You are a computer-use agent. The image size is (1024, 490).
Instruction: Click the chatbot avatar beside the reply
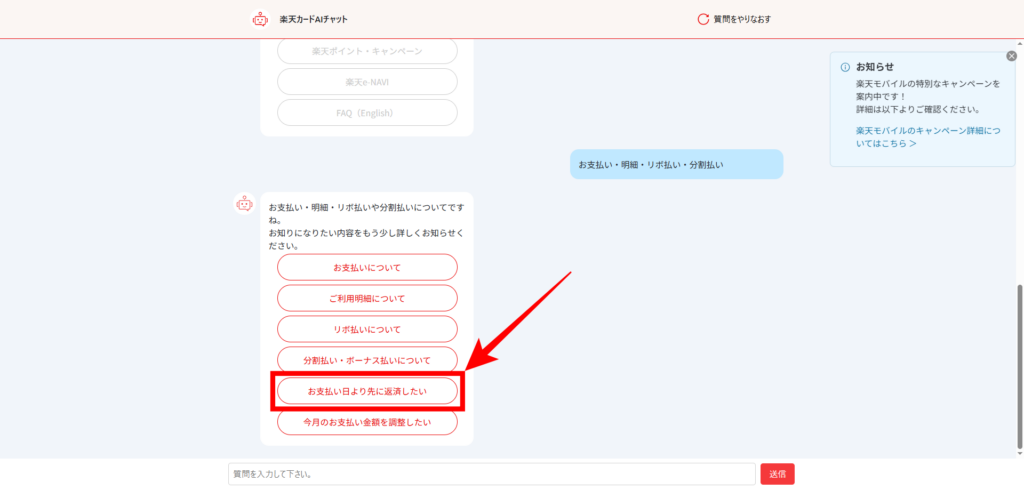pos(244,204)
